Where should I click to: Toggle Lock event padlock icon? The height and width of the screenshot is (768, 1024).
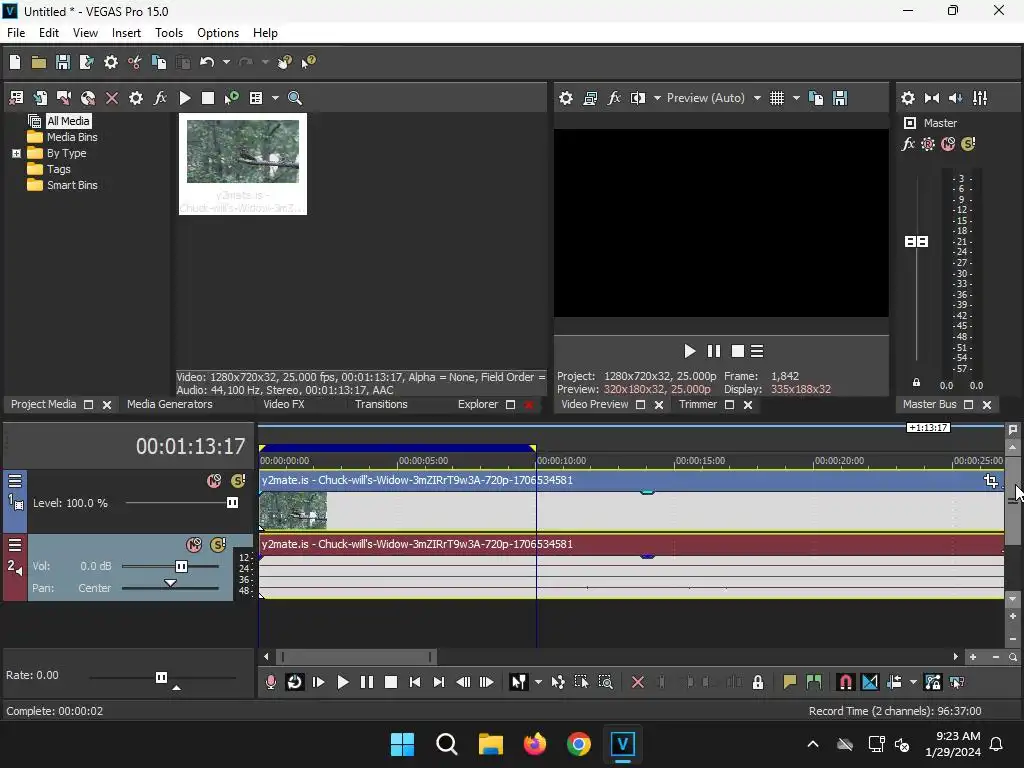[x=758, y=682]
